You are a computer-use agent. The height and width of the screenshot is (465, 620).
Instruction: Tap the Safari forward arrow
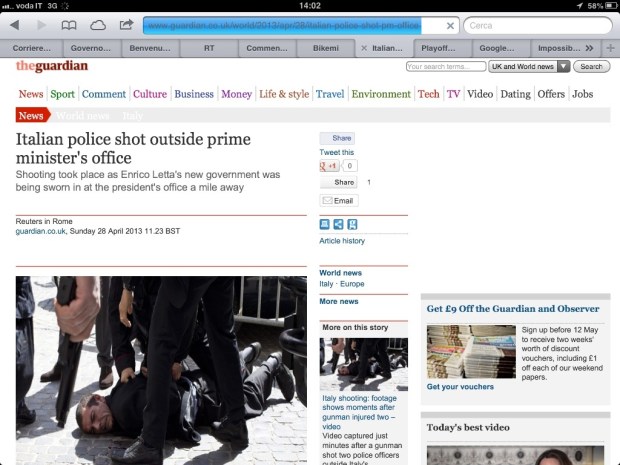point(41,25)
